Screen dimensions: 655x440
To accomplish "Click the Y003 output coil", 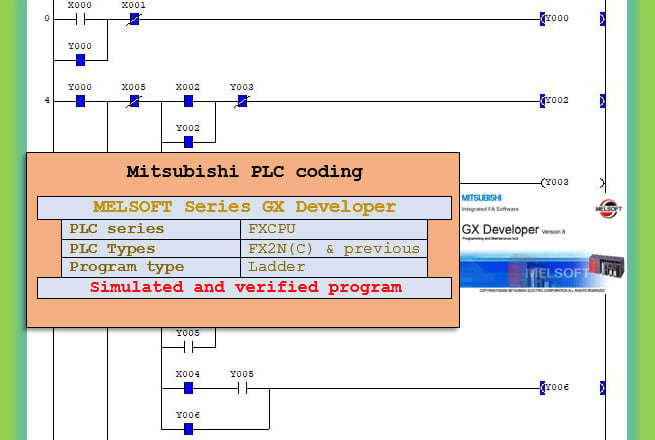I will point(572,183).
